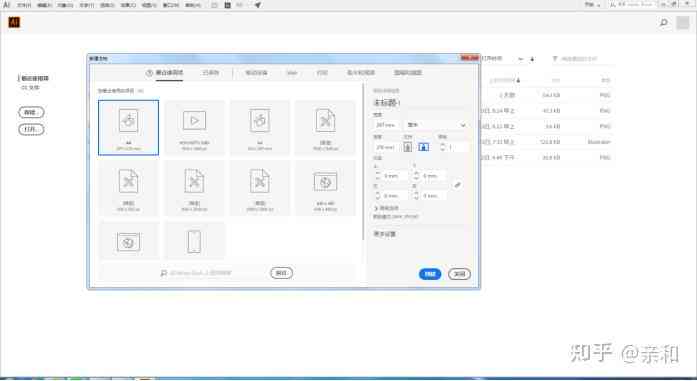Viewport: 697px width, 381px height.
Task: Open the recent file of type Illustrator
Action: click(x=547, y=142)
